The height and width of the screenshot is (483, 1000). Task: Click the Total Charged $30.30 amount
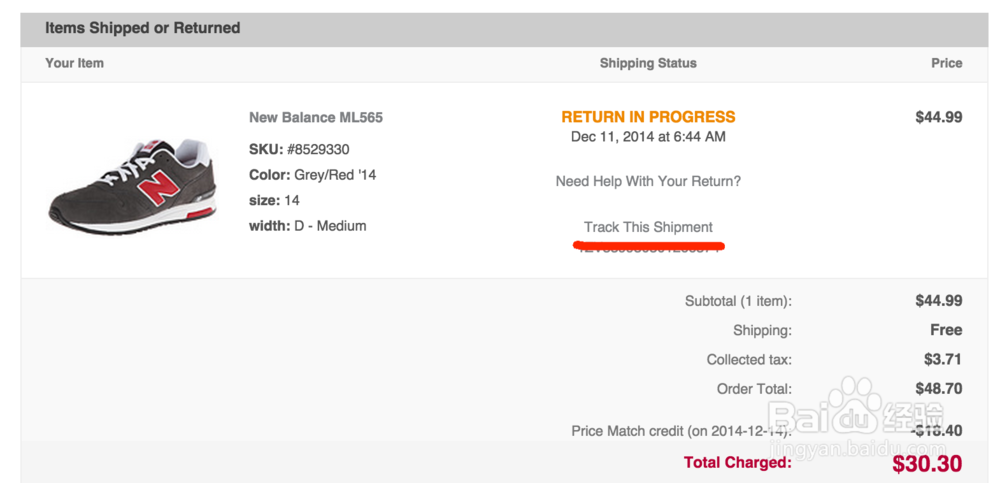click(927, 464)
